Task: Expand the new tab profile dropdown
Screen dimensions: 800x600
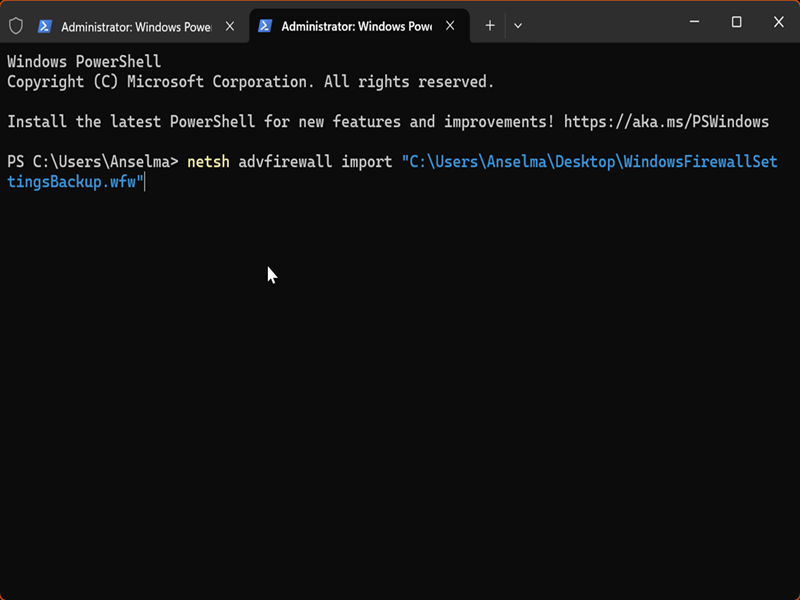Action: (518, 26)
